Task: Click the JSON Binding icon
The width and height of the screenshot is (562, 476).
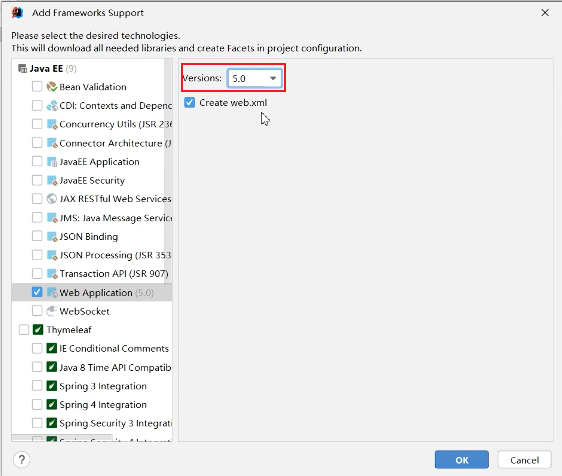Action: click(x=52, y=236)
